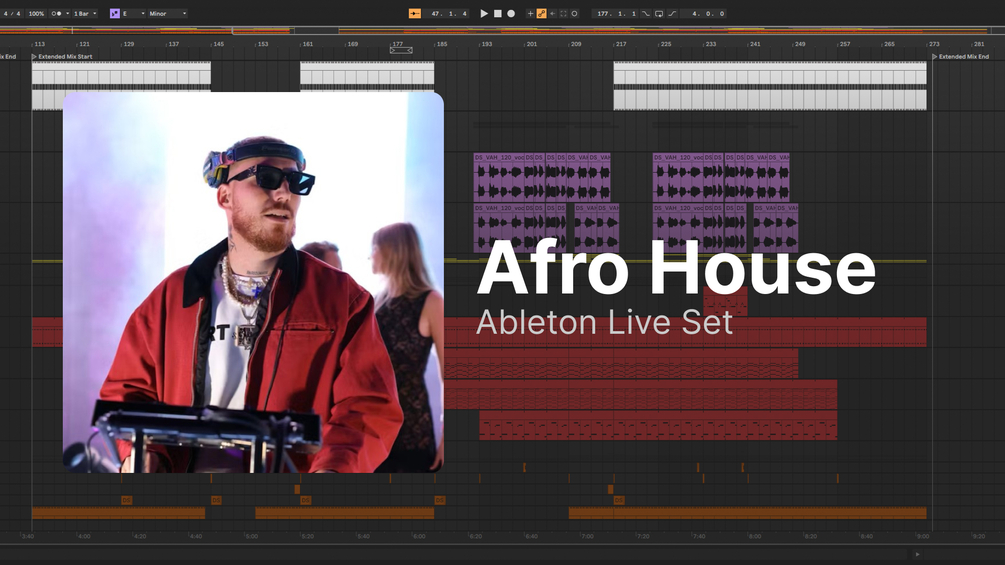Click the 100% groove amount field
1005x565 pixels.
[37, 13]
